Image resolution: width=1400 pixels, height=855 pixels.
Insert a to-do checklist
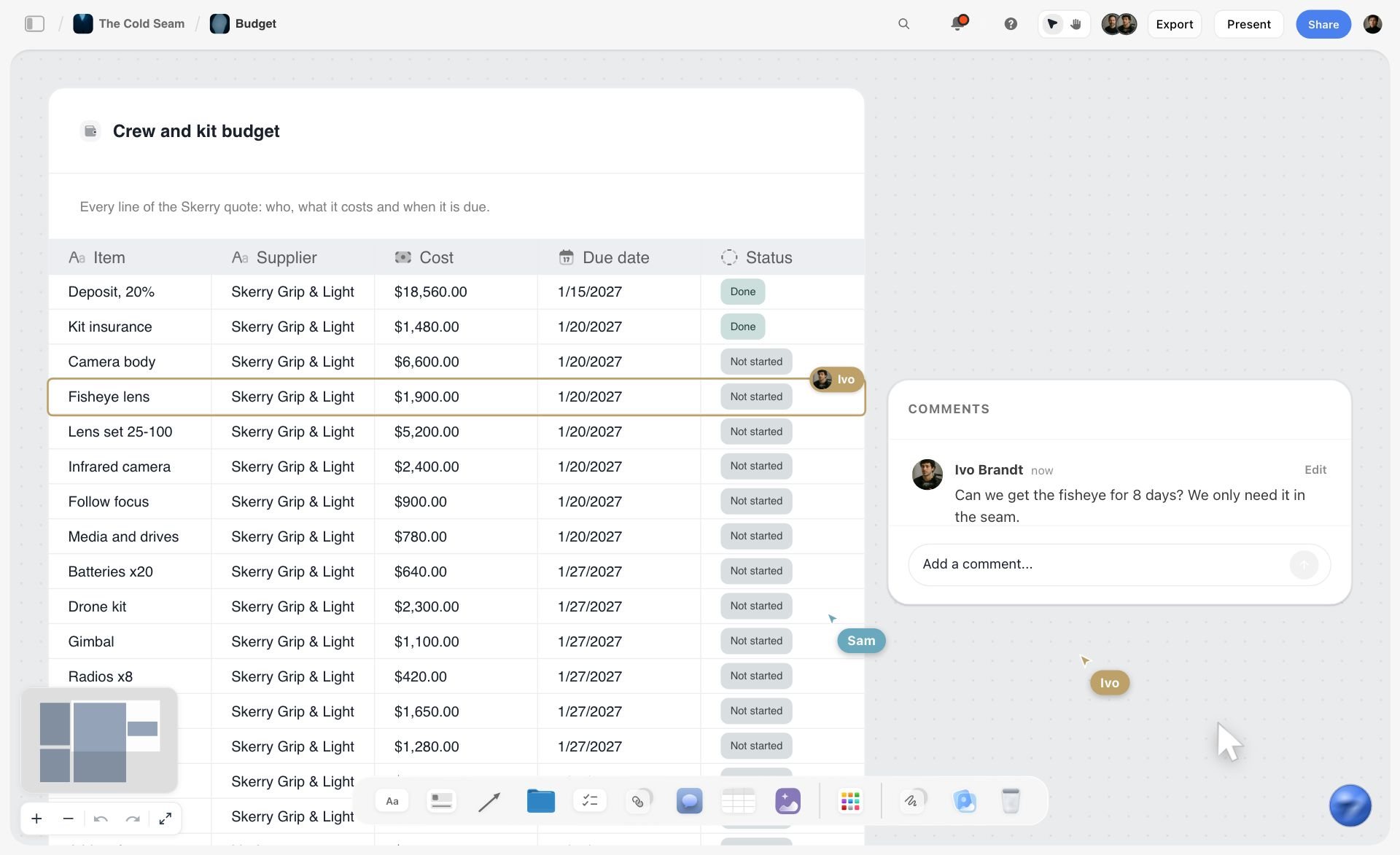click(x=590, y=801)
